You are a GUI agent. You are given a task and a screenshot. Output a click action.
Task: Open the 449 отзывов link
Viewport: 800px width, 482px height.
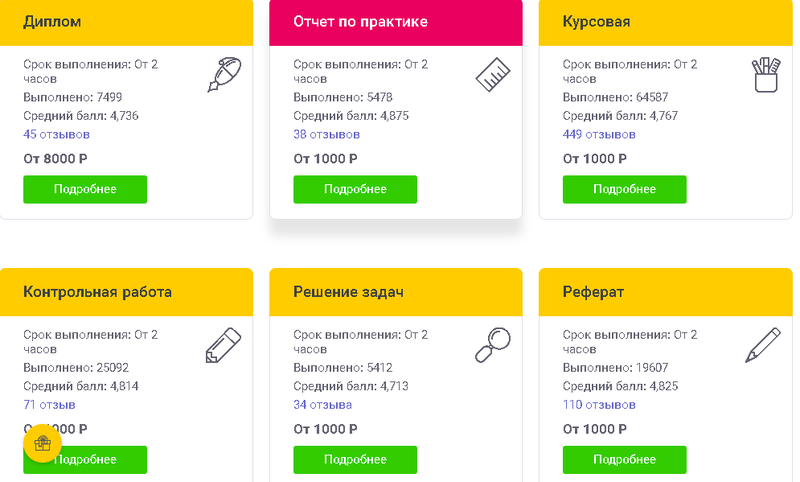point(599,134)
